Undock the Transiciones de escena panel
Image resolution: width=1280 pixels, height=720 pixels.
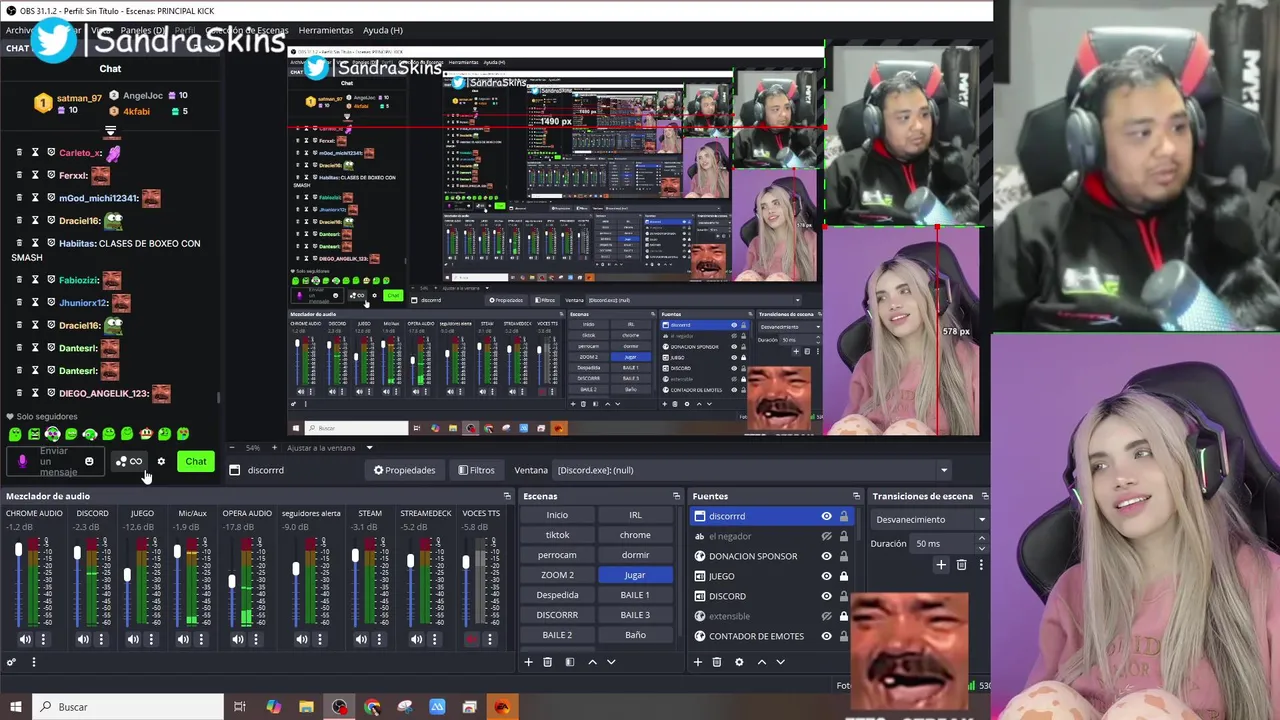984,496
